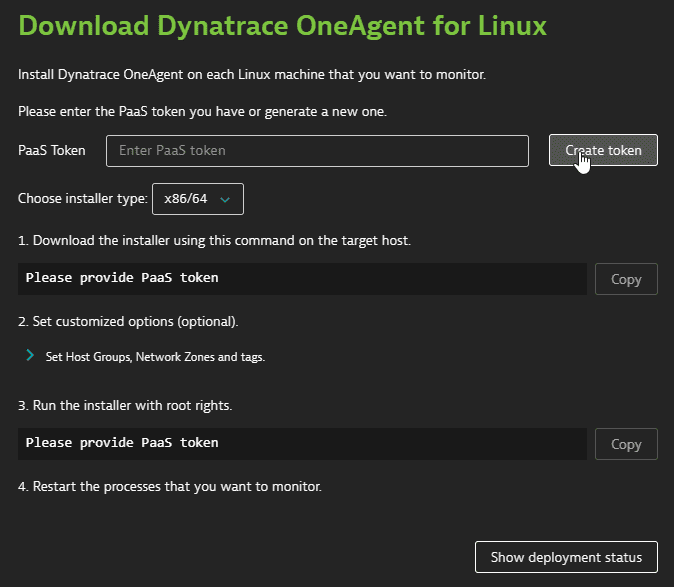Screen dimensions: 674x587
Task: Click Set Host Groups, Network Zones and tags
Action: pyautogui.click(x=155, y=357)
